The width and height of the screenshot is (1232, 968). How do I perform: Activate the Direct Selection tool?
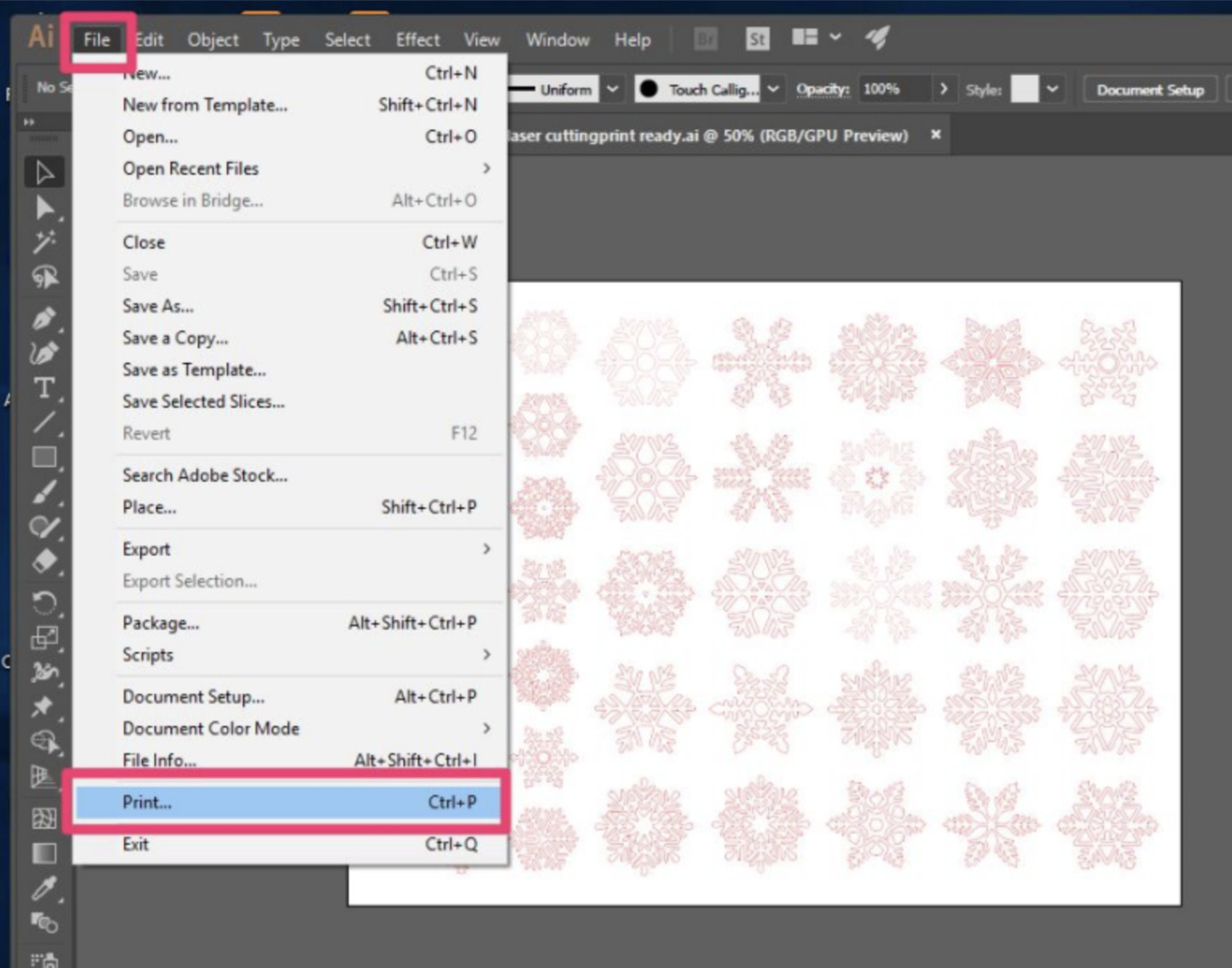(x=44, y=207)
